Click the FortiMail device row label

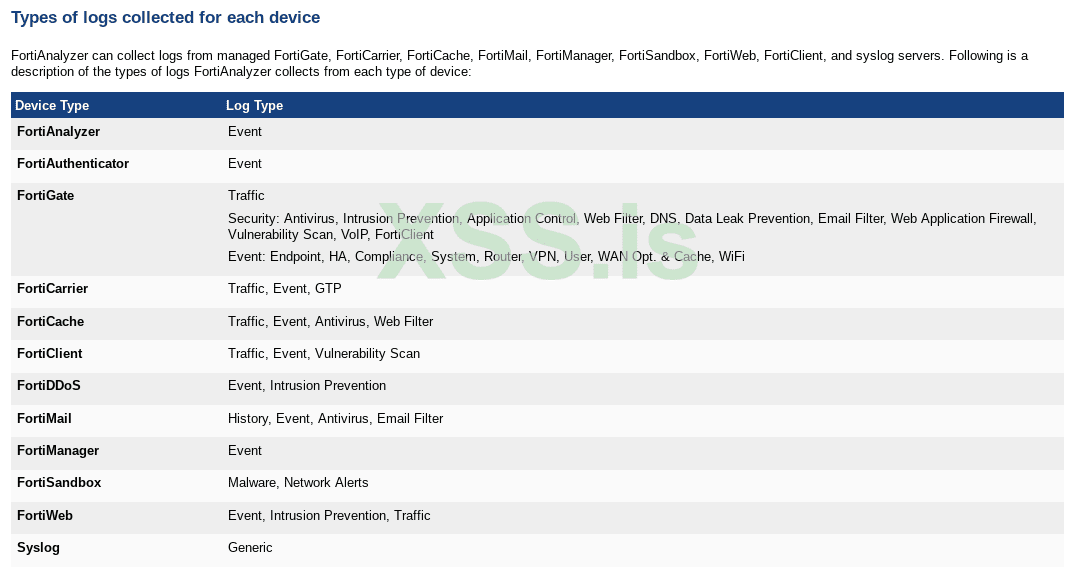click(44, 419)
